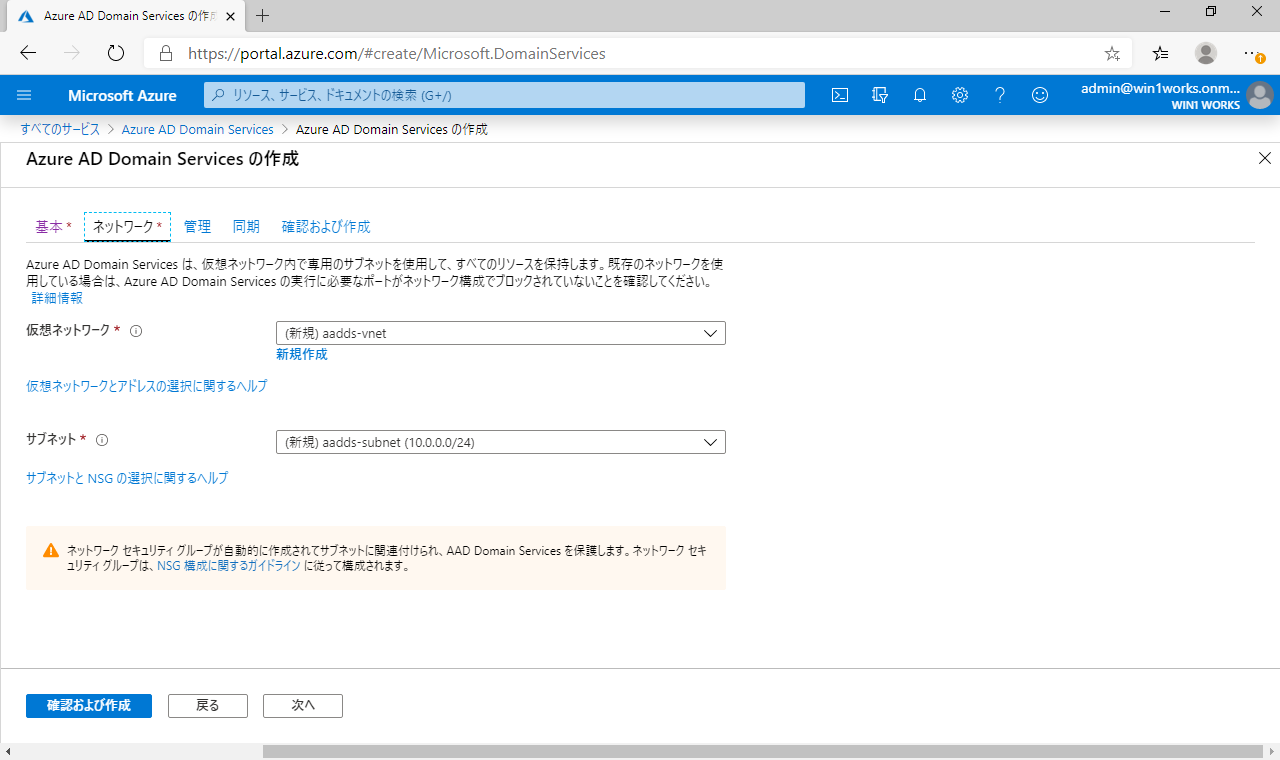
Task: Open NSG 構成に関するガイドライン link
Action: (229, 565)
